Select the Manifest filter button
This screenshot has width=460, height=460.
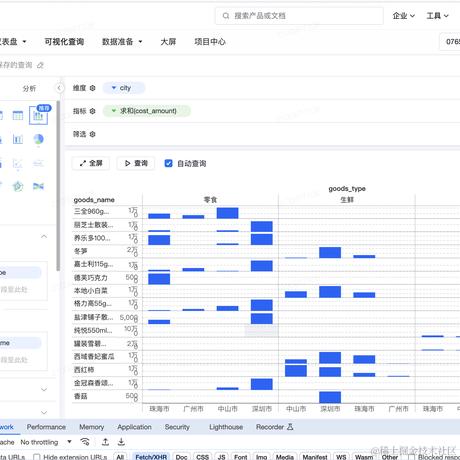[315, 457]
